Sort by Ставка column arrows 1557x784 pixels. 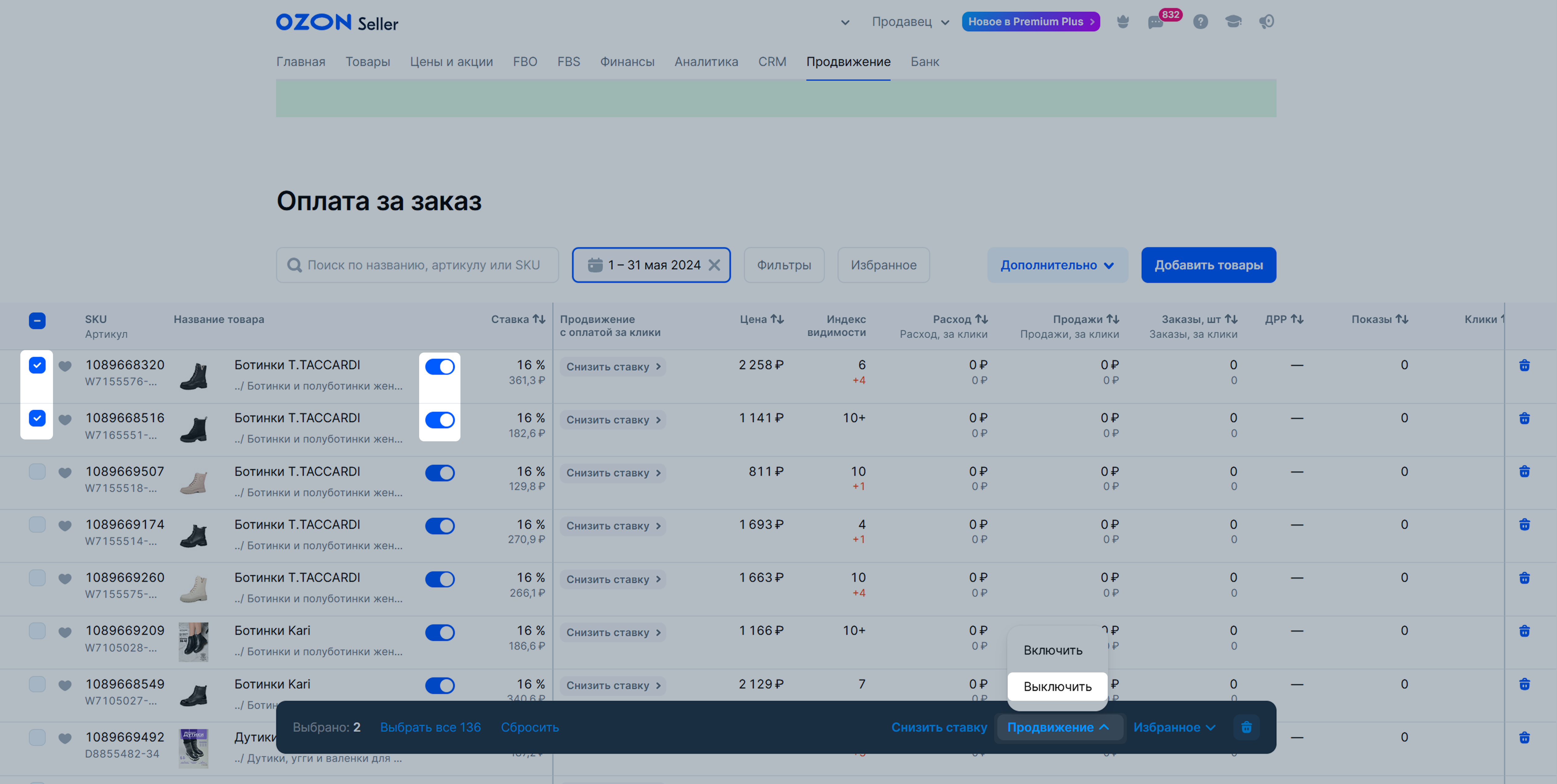pos(539,319)
